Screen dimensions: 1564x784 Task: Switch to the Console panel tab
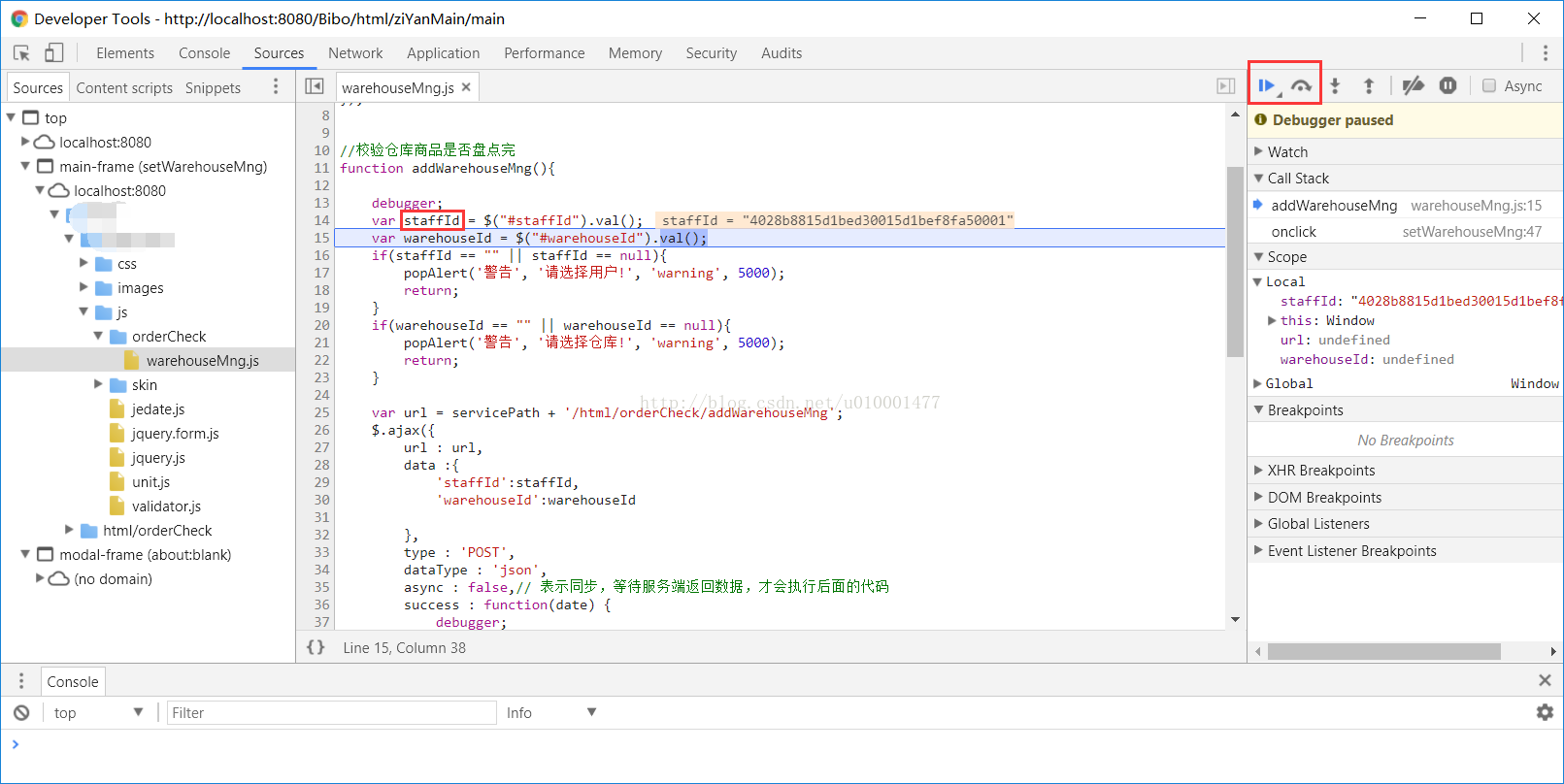[204, 53]
